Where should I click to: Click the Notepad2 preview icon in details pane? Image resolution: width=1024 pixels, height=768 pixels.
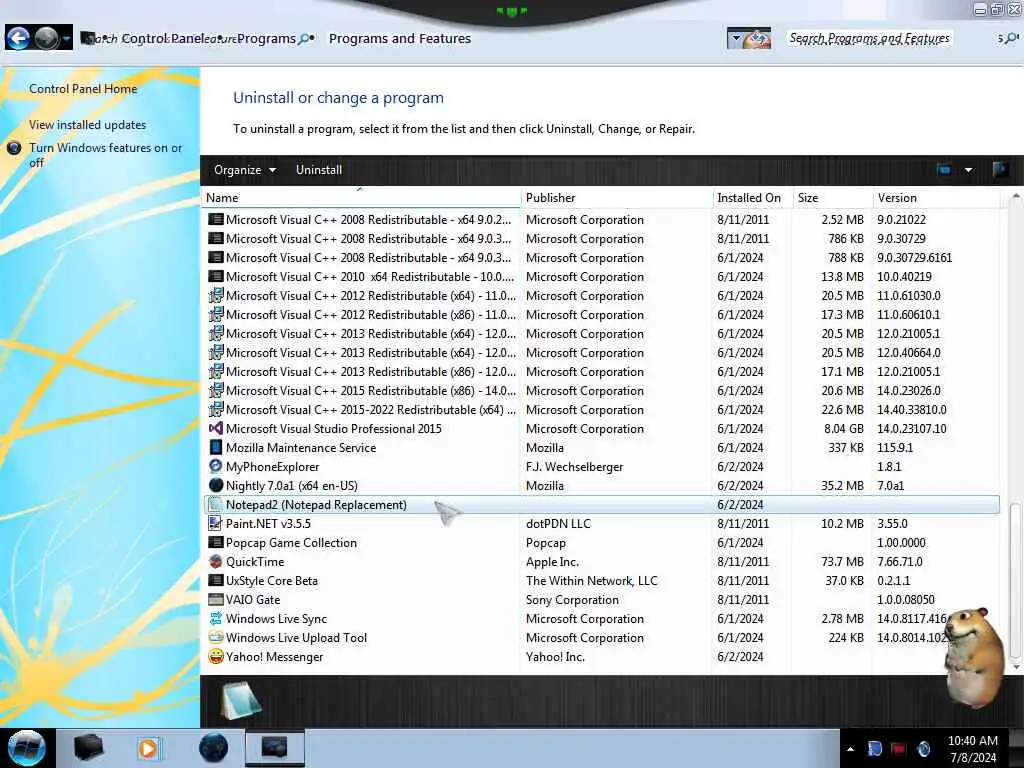[x=241, y=700]
